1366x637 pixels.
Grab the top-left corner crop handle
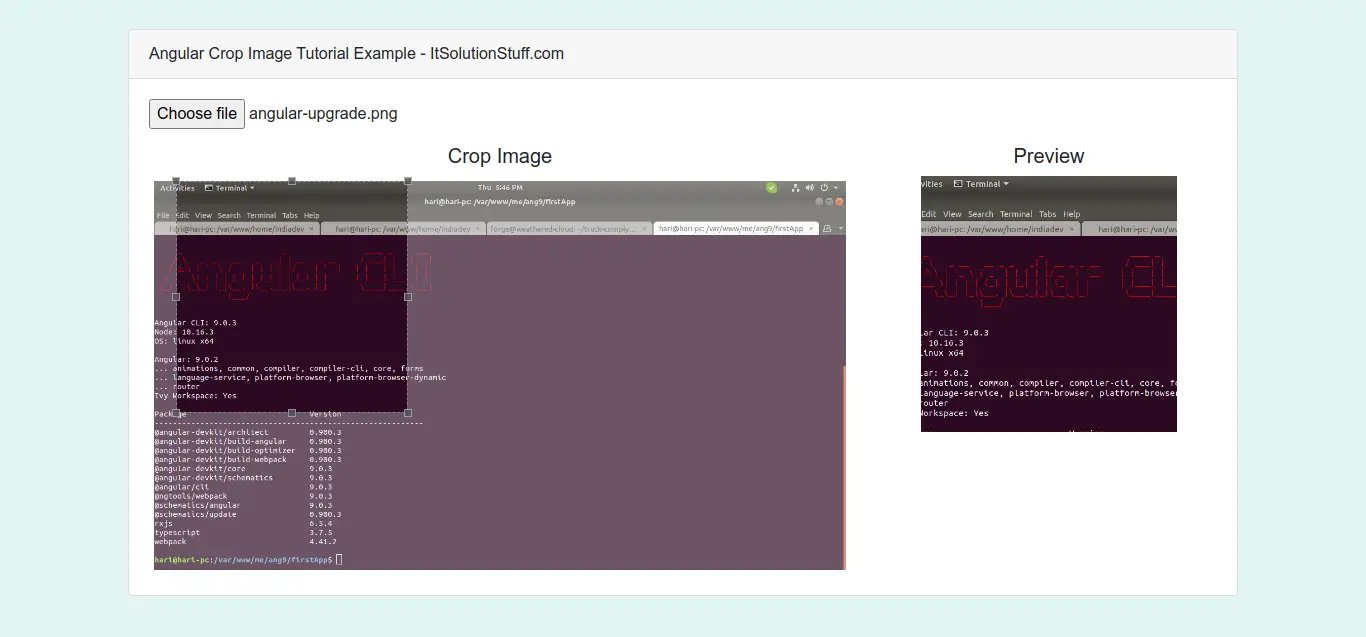(x=176, y=181)
